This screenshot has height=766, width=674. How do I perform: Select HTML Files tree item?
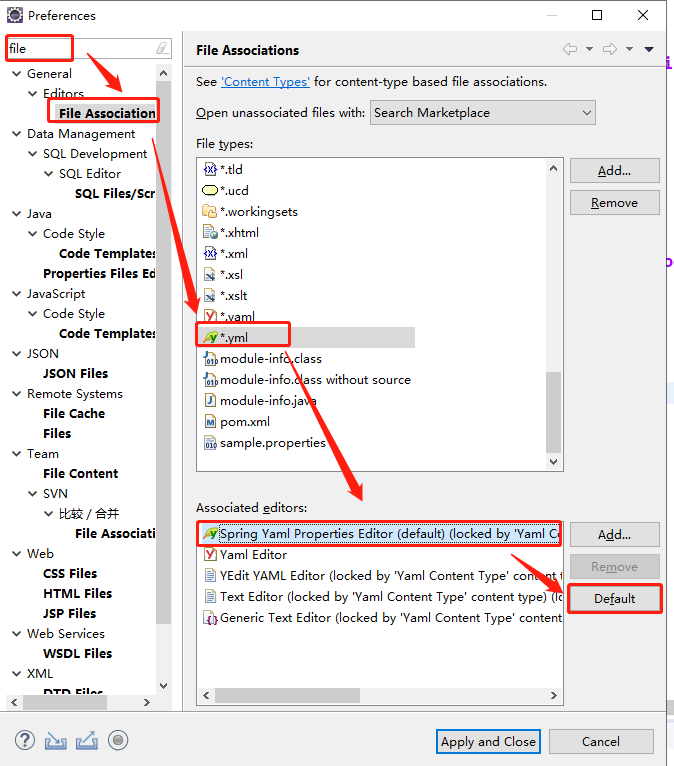[78, 594]
